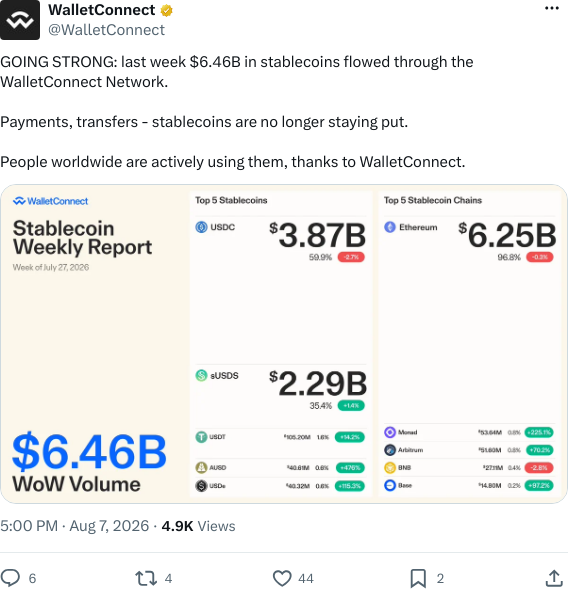The height and width of the screenshot is (589, 568).
Task: Open the WalletConnect display name link
Action: (x=101, y=10)
